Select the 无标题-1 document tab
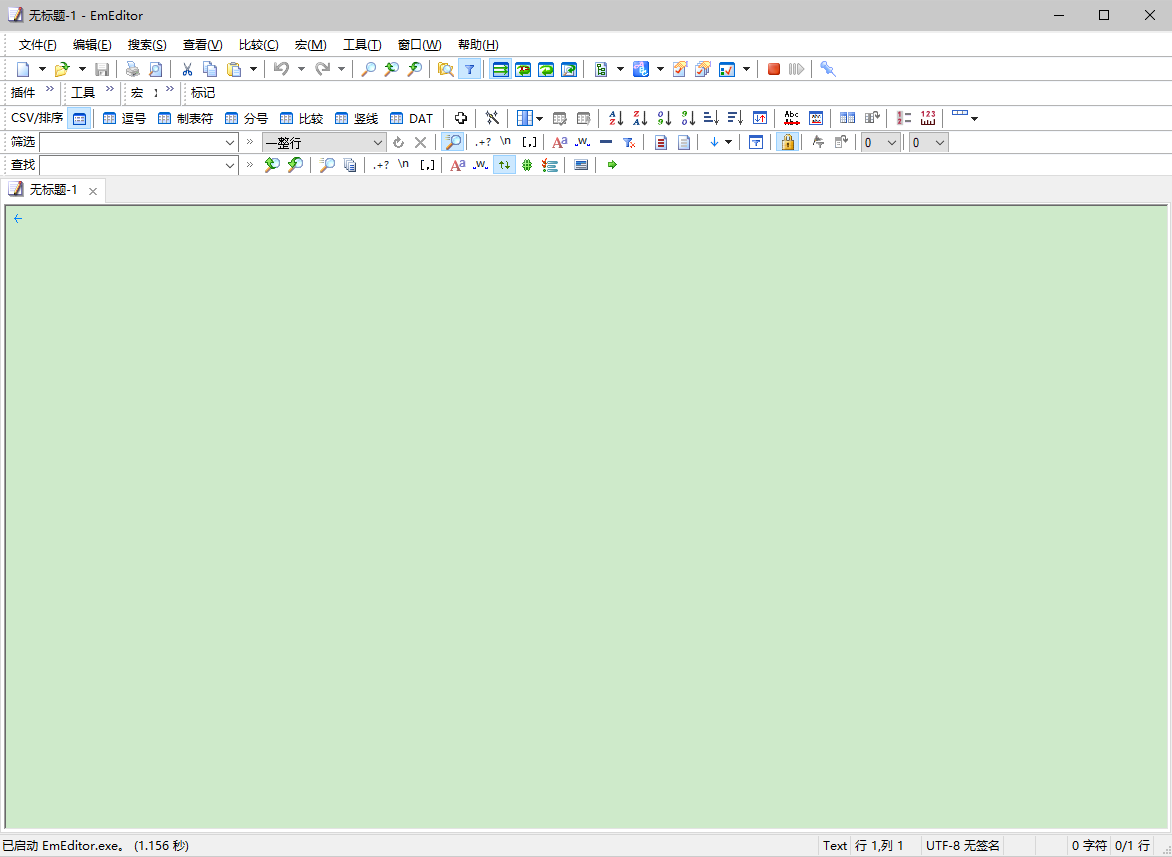 coord(53,191)
